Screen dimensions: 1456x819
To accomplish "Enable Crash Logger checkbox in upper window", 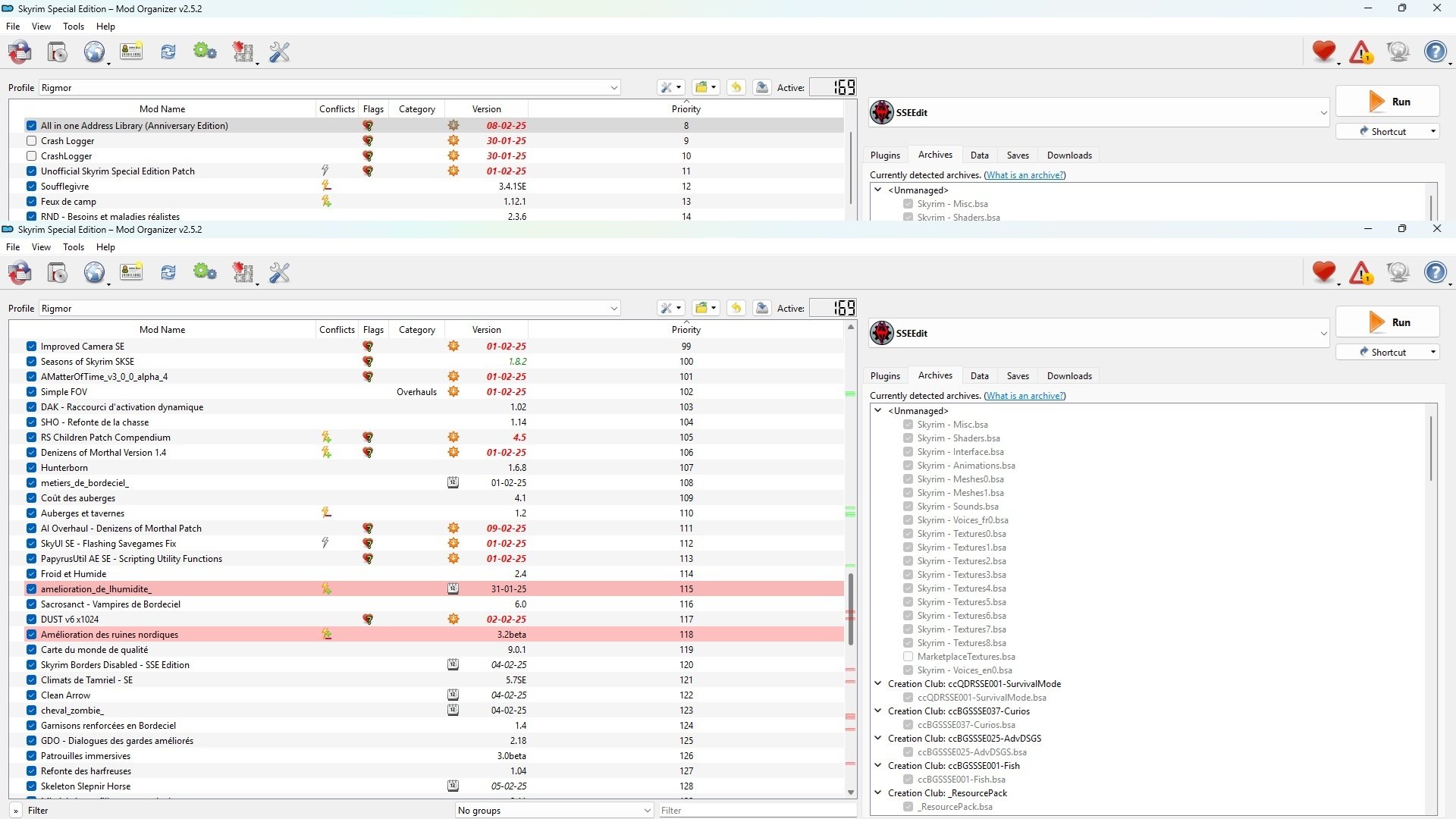I will (x=31, y=140).
